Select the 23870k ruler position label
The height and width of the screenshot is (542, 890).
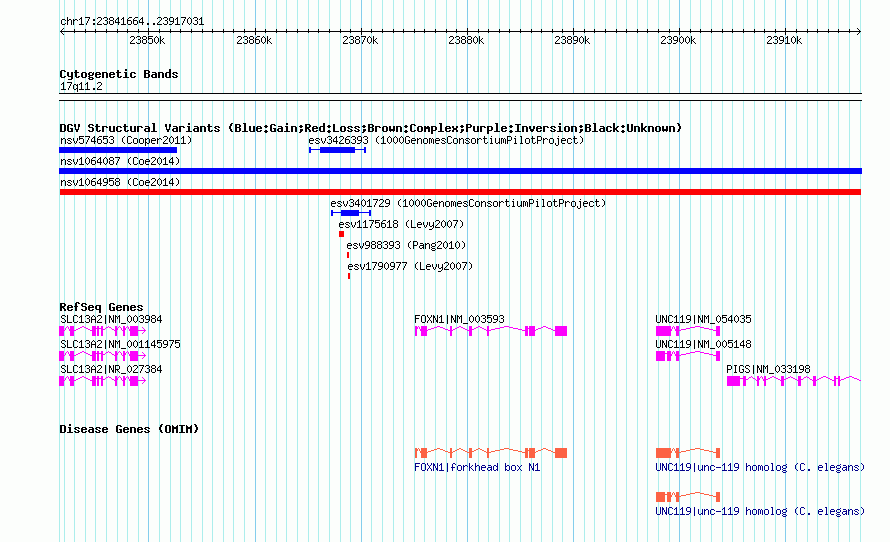point(360,40)
